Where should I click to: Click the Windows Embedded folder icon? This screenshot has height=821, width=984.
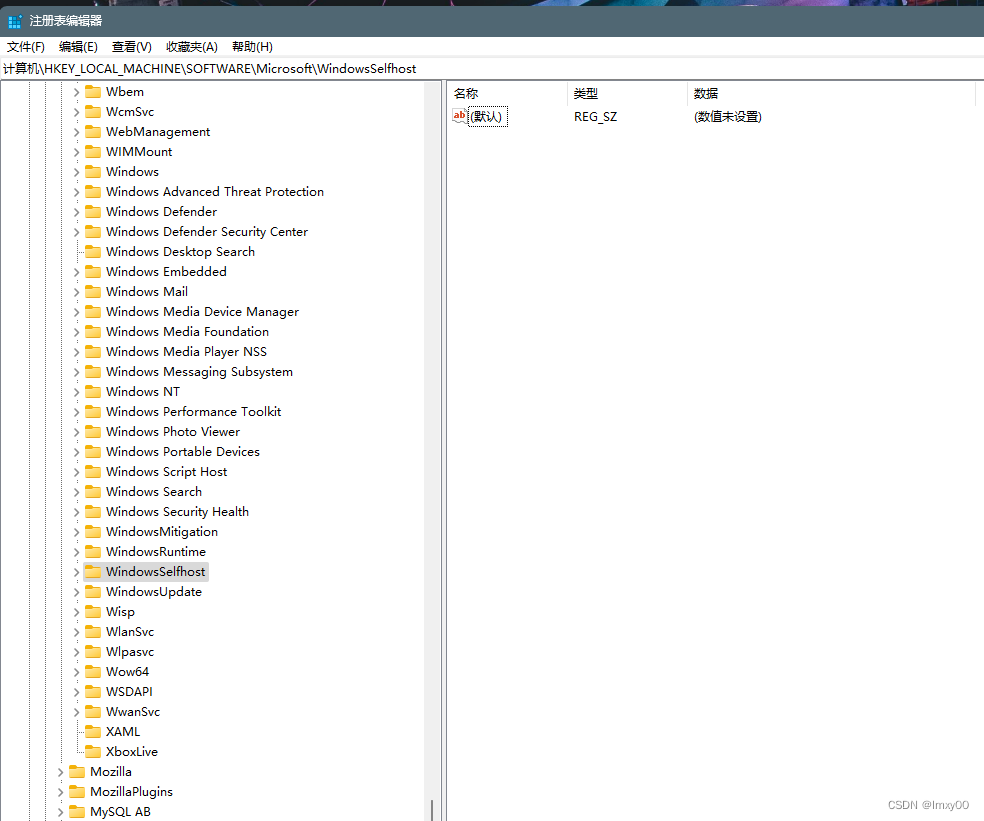(x=93, y=272)
